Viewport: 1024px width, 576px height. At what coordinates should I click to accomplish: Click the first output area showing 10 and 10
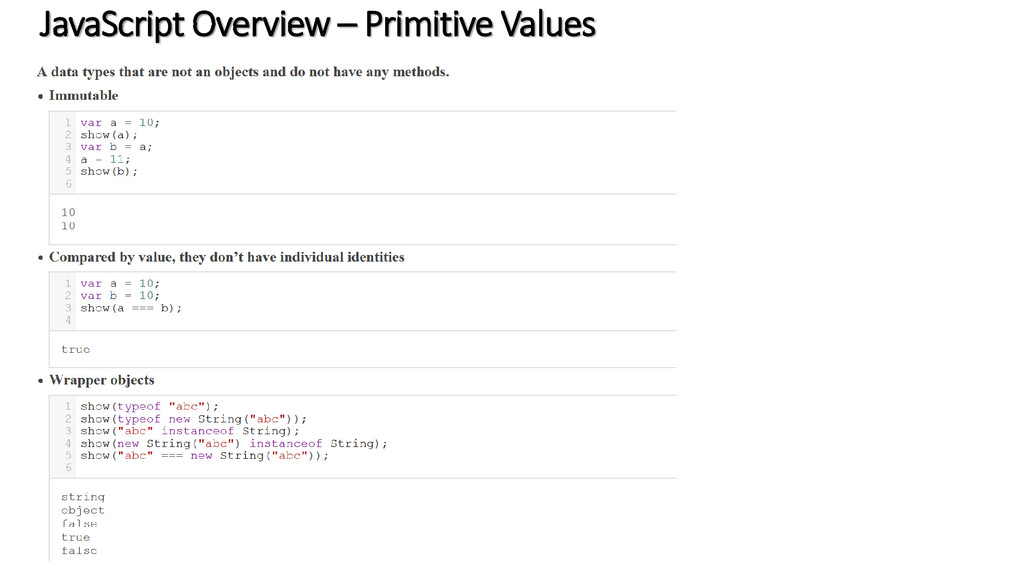[x=363, y=219]
